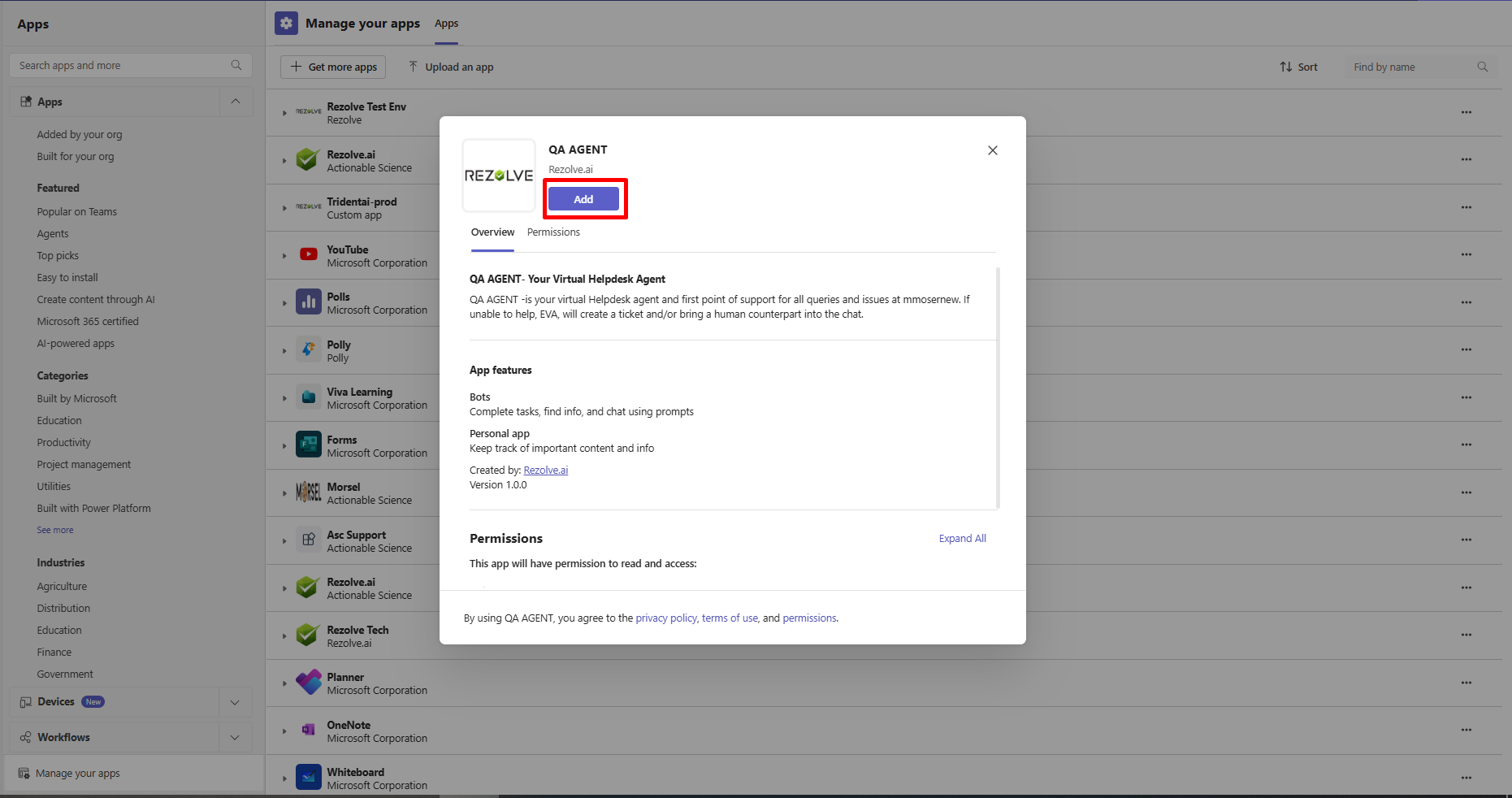Screen dimensions: 1512x798
Task: Click the Morsel app icon
Action: click(309, 492)
